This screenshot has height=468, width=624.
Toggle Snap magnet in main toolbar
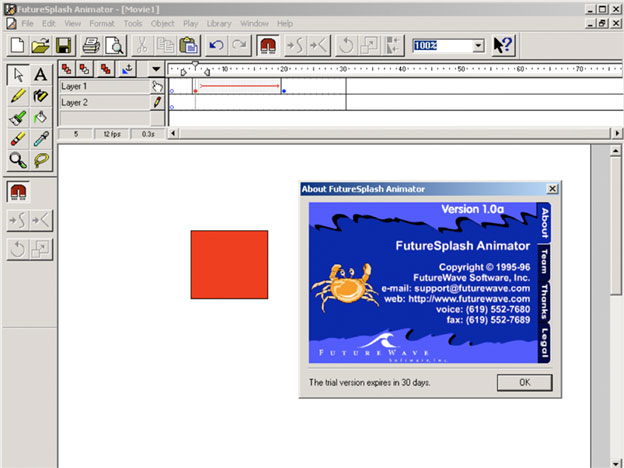pyautogui.click(x=268, y=45)
